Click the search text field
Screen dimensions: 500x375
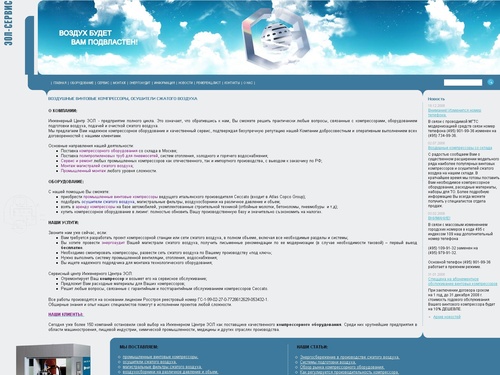[x=463, y=82]
